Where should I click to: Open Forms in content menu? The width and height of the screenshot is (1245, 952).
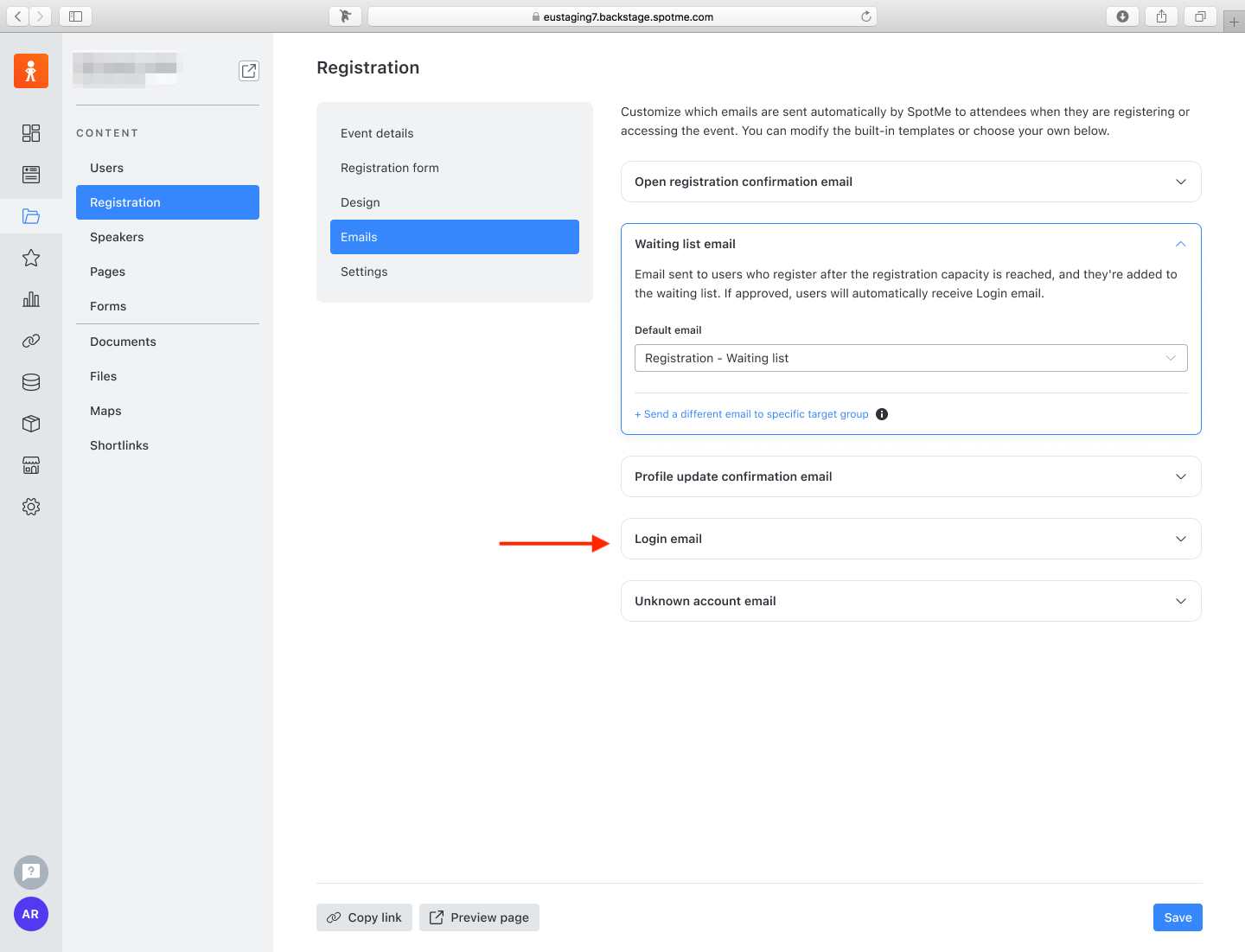tap(168, 306)
